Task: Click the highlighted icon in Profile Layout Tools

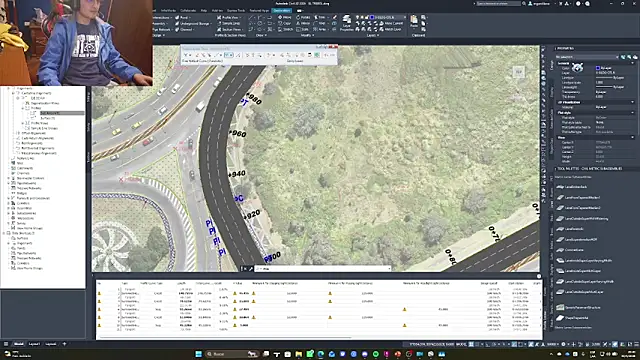Action: 229,55
